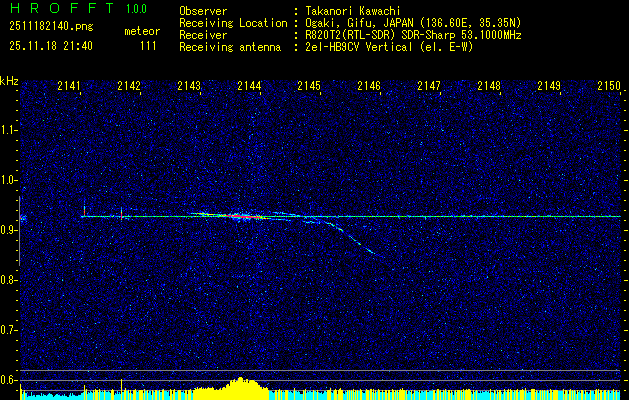This screenshot has height=400, width=629.
Task: Click filename 2511182140.png
Action: [51, 27]
